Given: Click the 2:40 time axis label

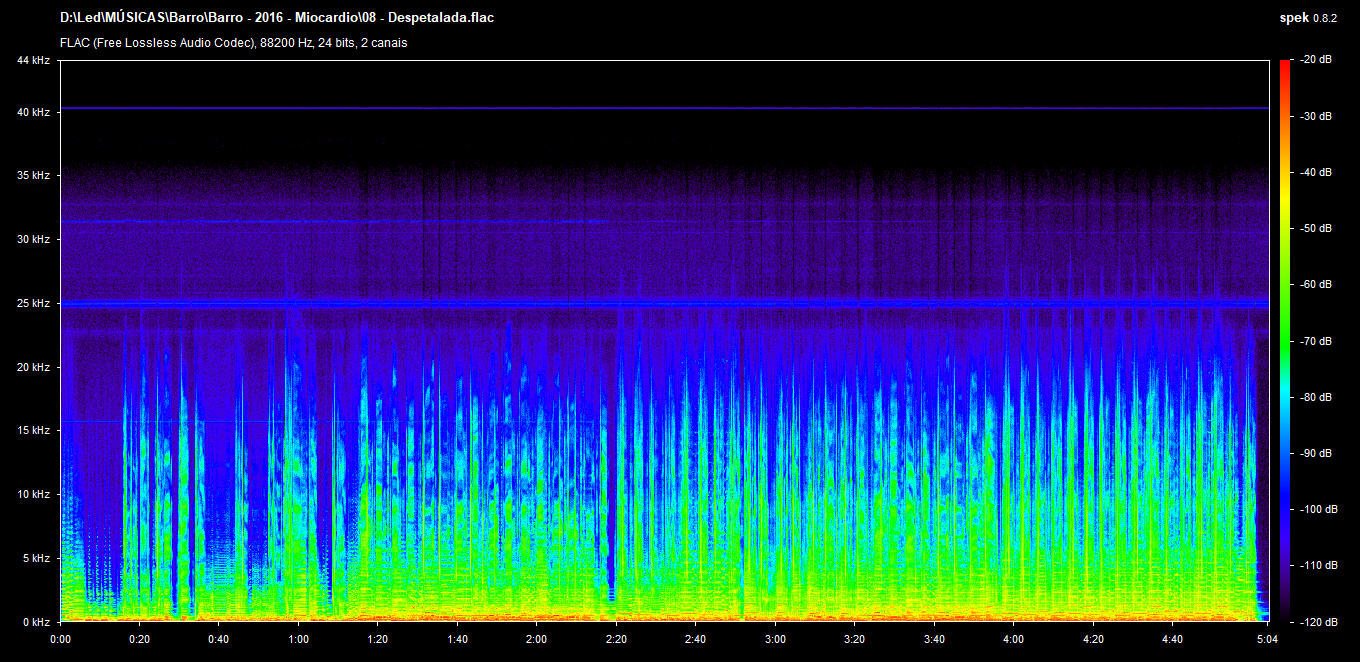Looking at the screenshot, I should coord(696,638).
